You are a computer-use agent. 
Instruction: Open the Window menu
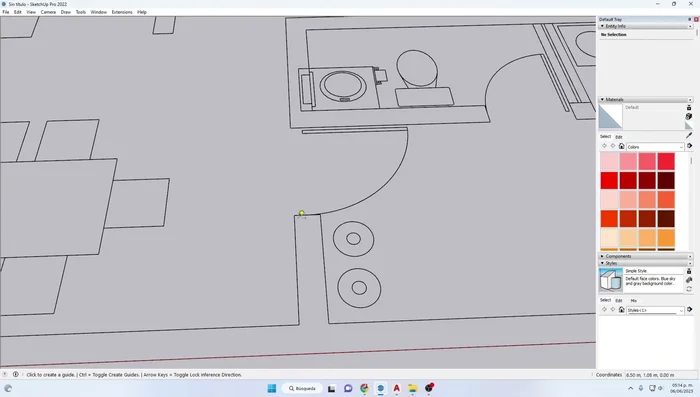pyautogui.click(x=99, y=12)
